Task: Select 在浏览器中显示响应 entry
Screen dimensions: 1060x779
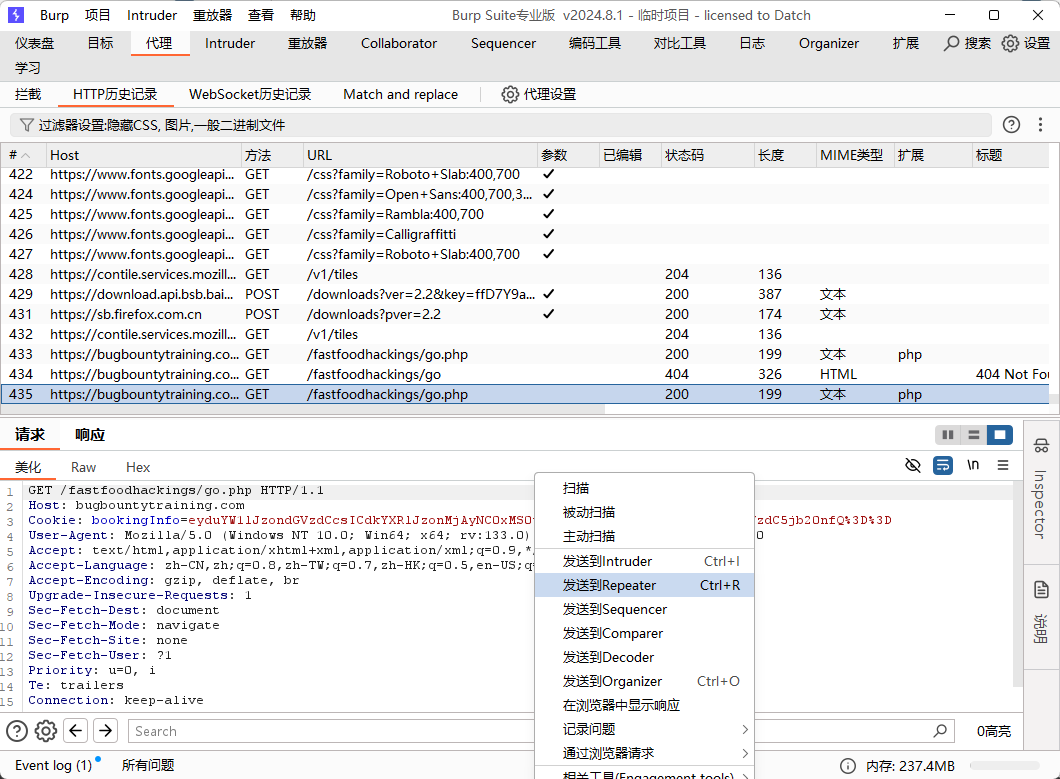Action: tap(645, 705)
